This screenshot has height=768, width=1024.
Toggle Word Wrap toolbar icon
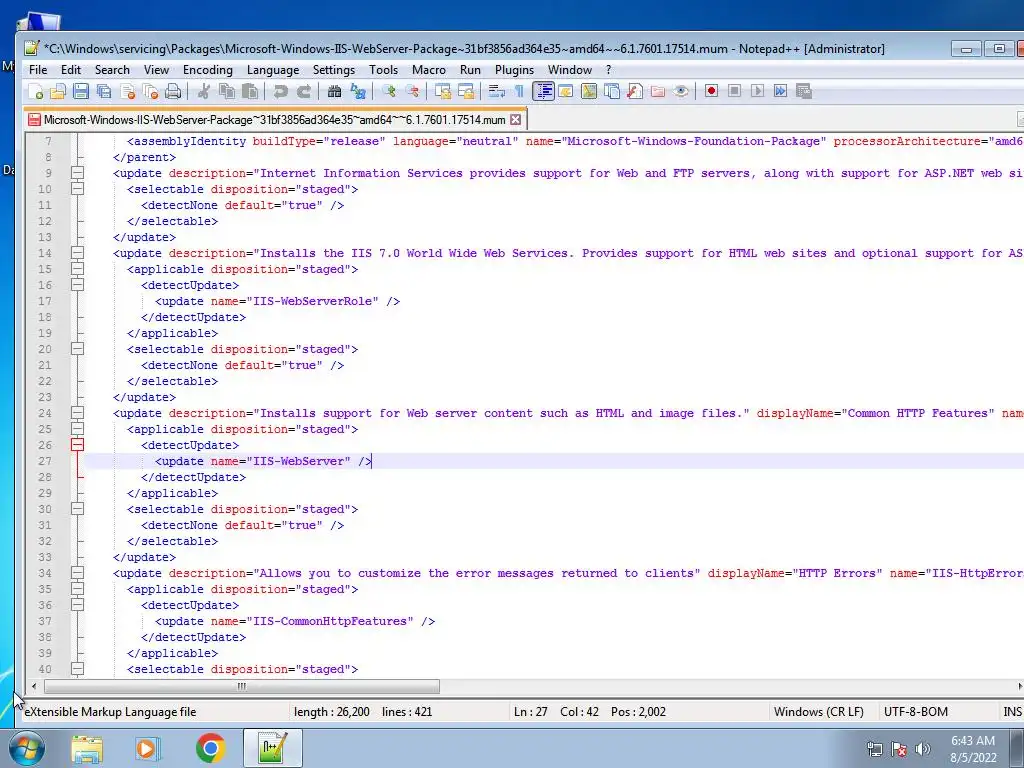click(496, 91)
